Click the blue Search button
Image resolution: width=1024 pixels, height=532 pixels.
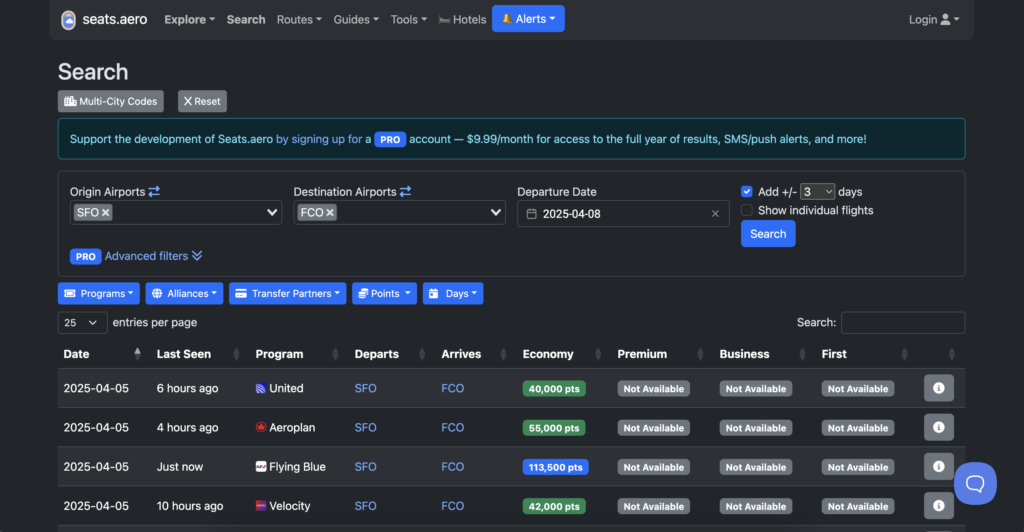(768, 234)
